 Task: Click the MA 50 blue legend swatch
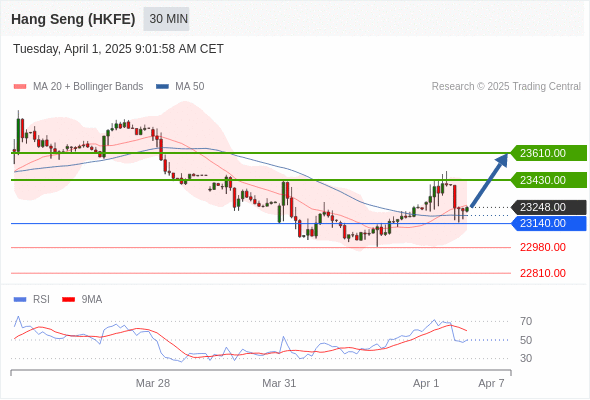click(x=162, y=87)
